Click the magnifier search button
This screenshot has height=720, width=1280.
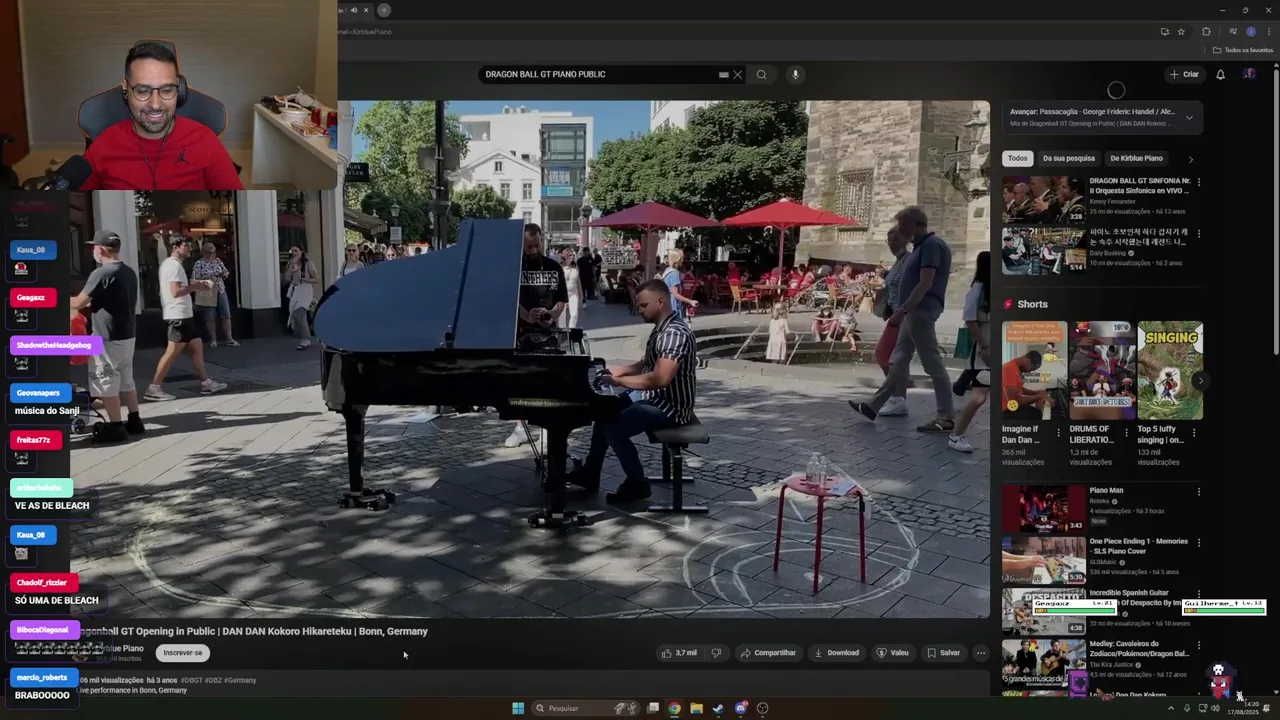761,74
